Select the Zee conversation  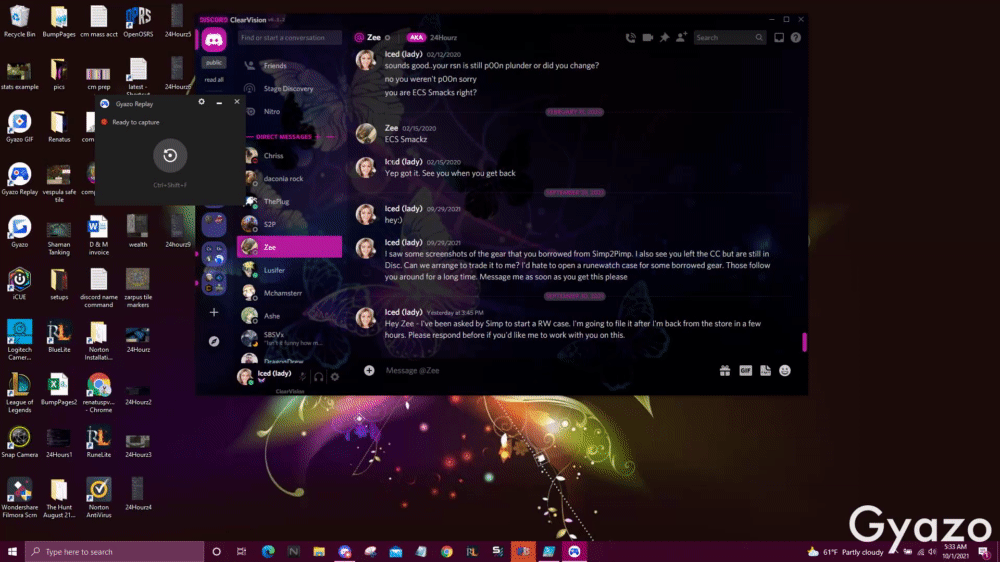(290, 247)
